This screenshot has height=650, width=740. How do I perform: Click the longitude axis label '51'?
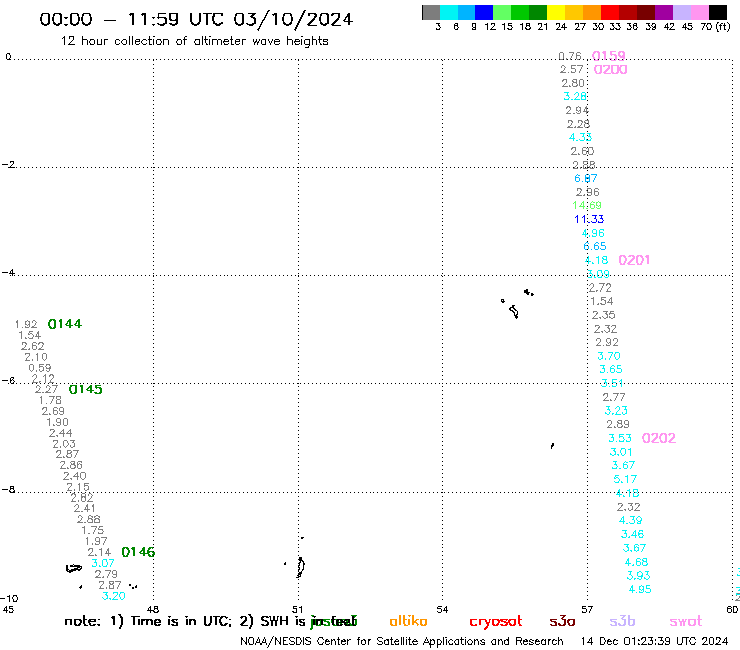point(298,610)
